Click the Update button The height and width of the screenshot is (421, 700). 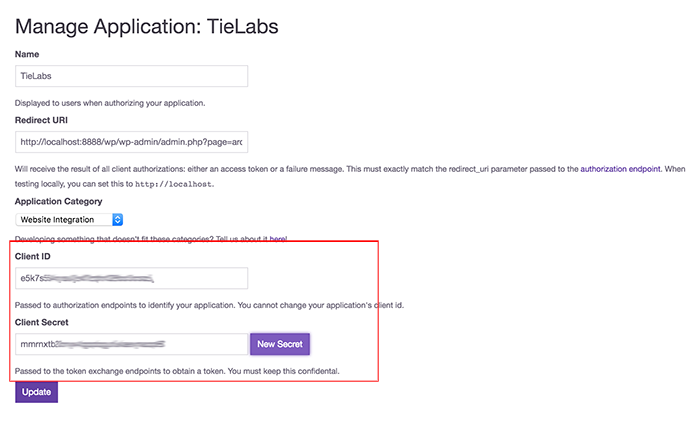coord(37,392)
